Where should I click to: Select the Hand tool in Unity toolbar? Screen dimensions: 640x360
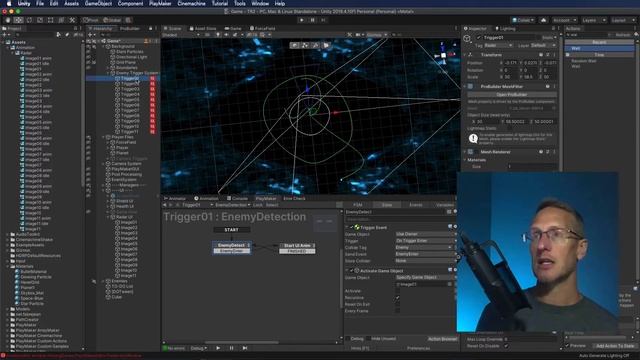7,20
